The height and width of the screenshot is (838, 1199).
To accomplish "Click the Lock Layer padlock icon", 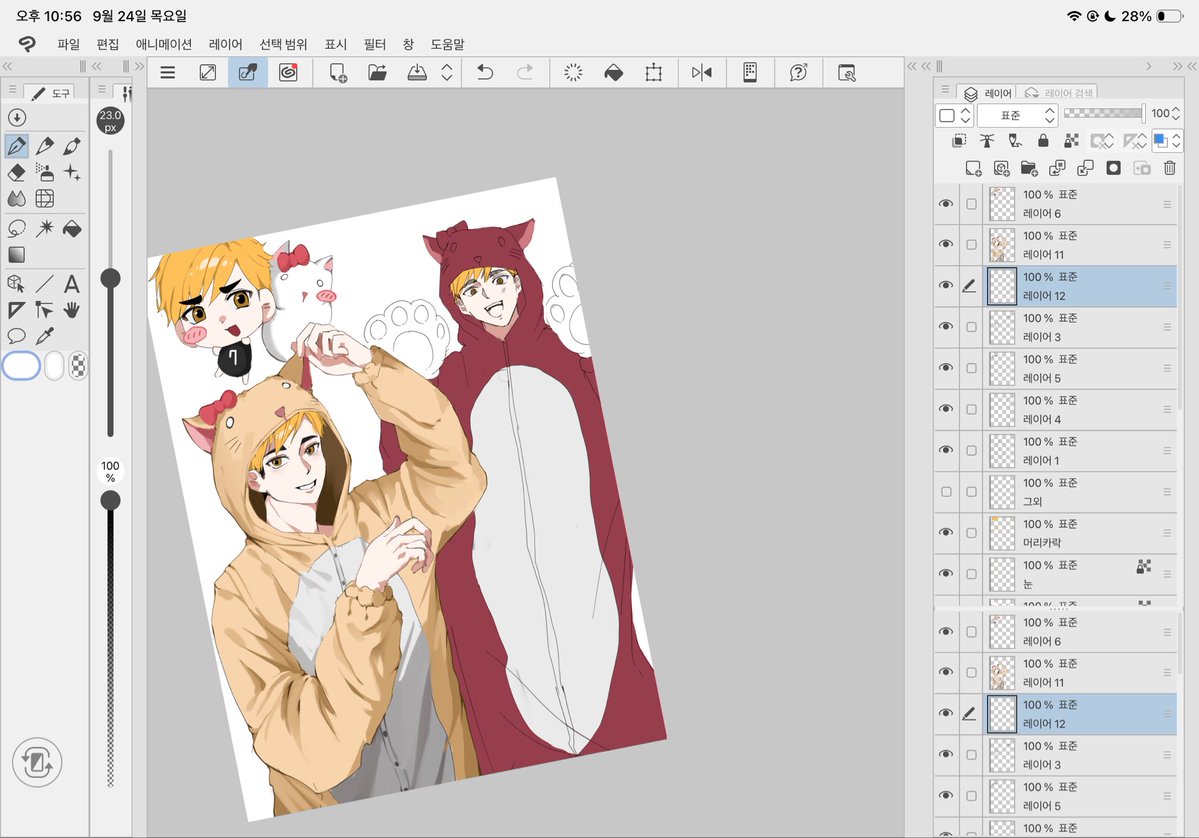I will 1043,140.
